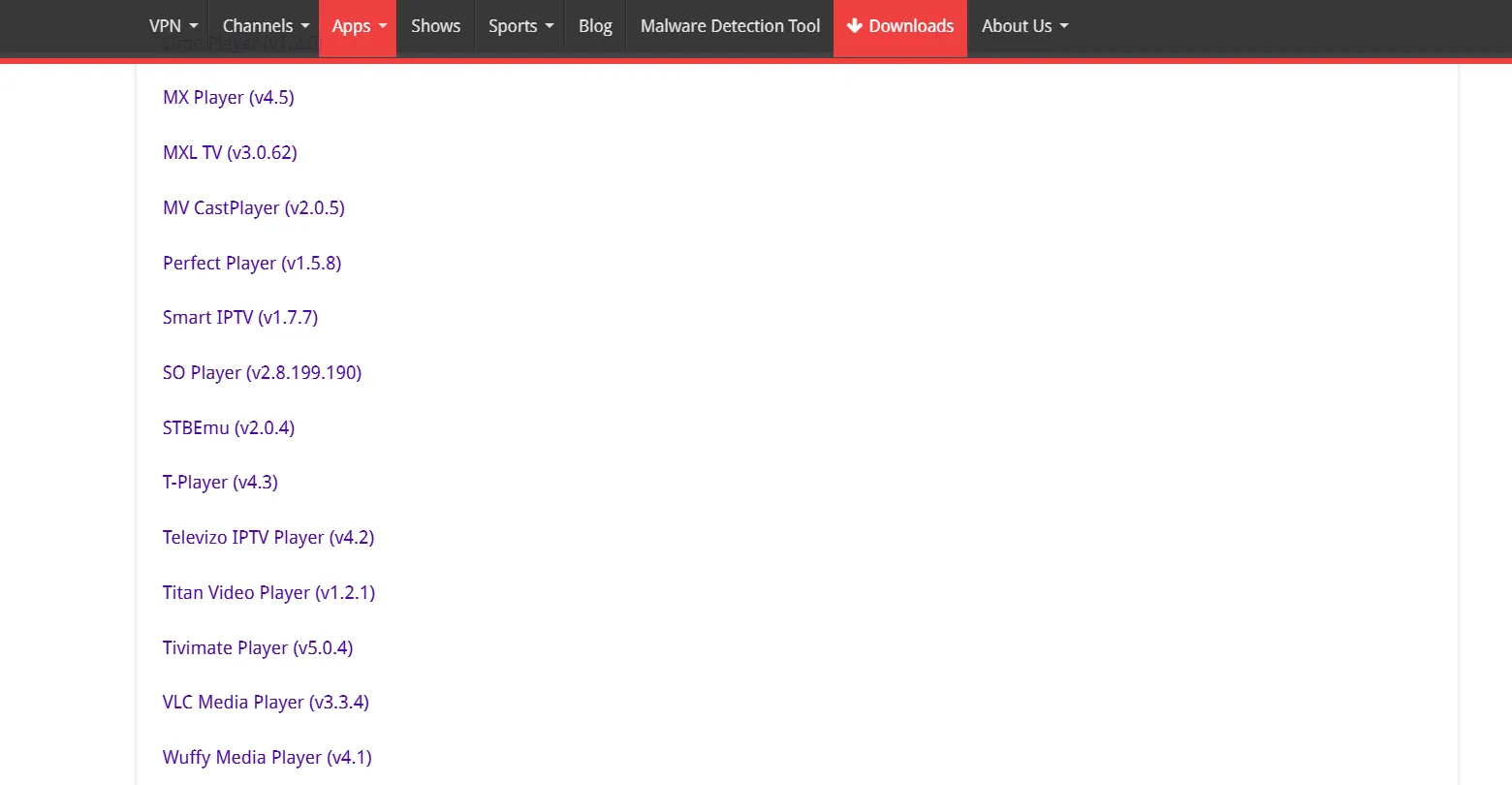
Task: Open the Sports menu
Action: [x=520, y=26]
